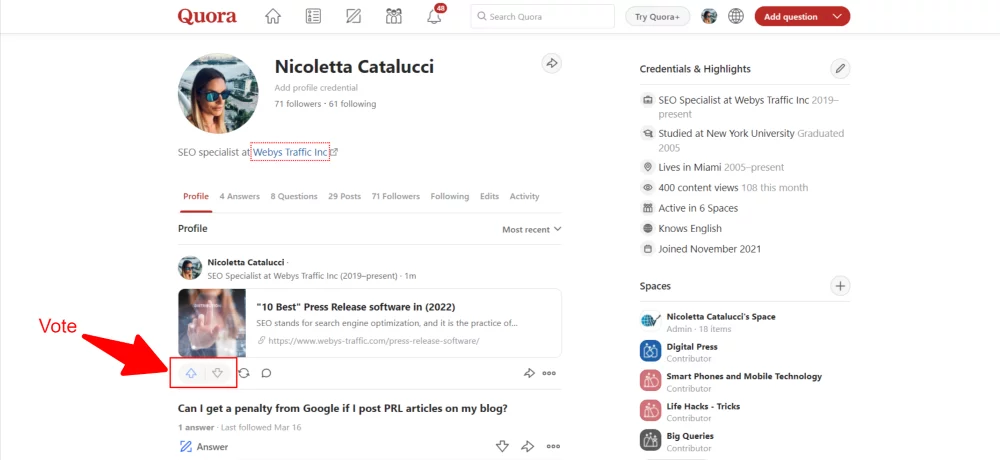This screenshot has width=1000, height=460.
Task: Share the Press Release post via arrow icon
Action: 529,373
